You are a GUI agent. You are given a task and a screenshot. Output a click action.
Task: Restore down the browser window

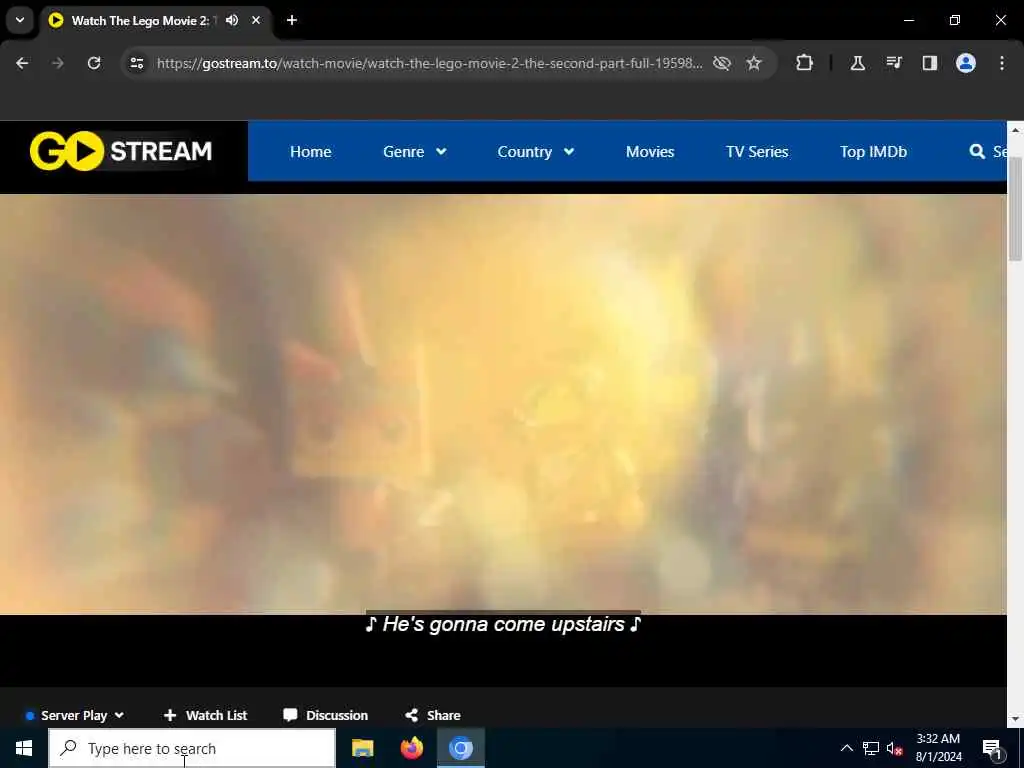[x=955, y=20]
